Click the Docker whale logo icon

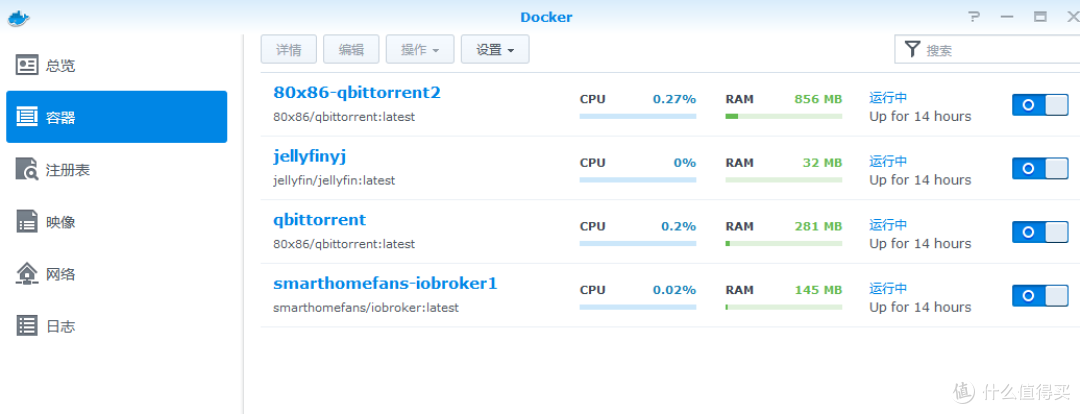[19, 17]
